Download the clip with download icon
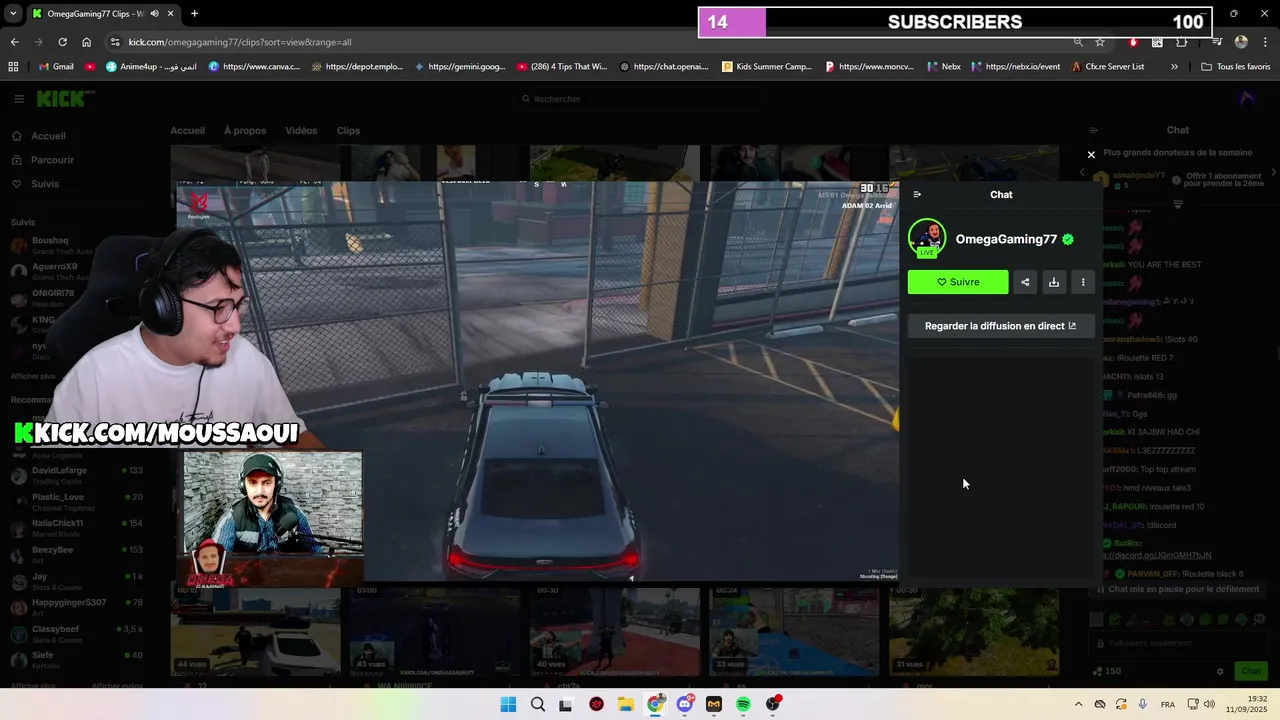The image size is (1280, 720). (x=1054, y=282)
